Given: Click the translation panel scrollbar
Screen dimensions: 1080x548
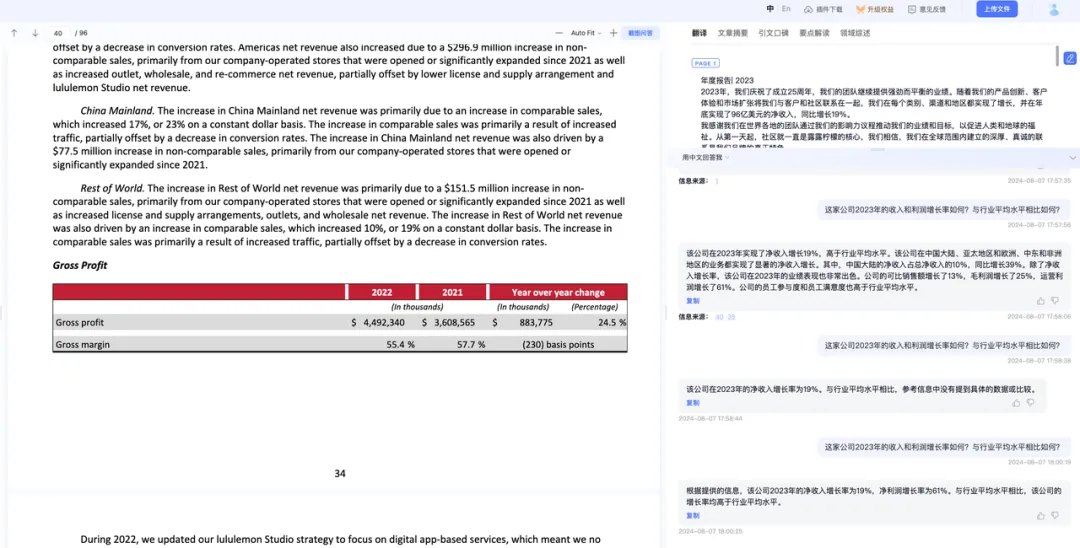Looking at the screenshot, I should [1057, 56].
